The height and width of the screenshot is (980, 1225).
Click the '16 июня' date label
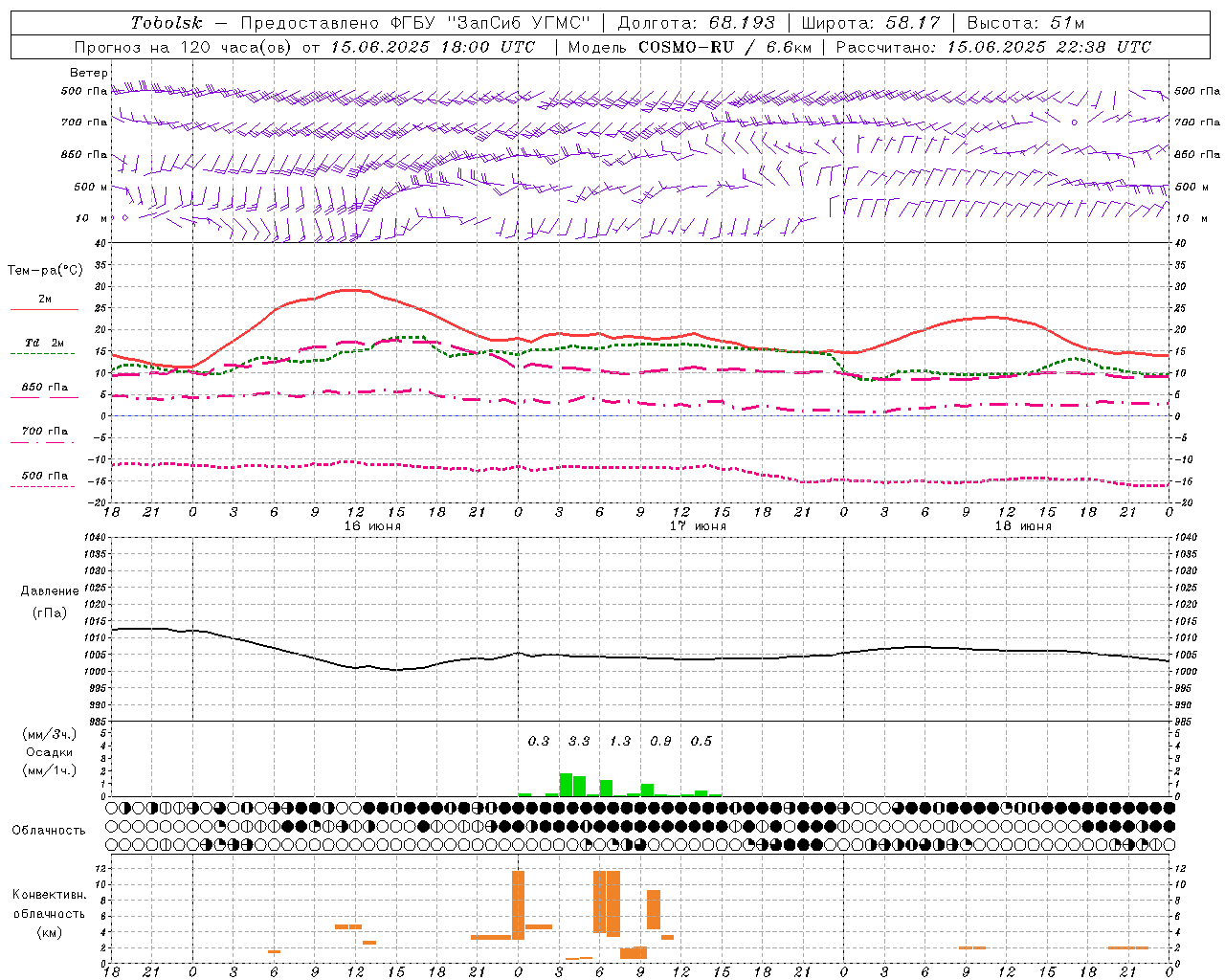[372, 526]
